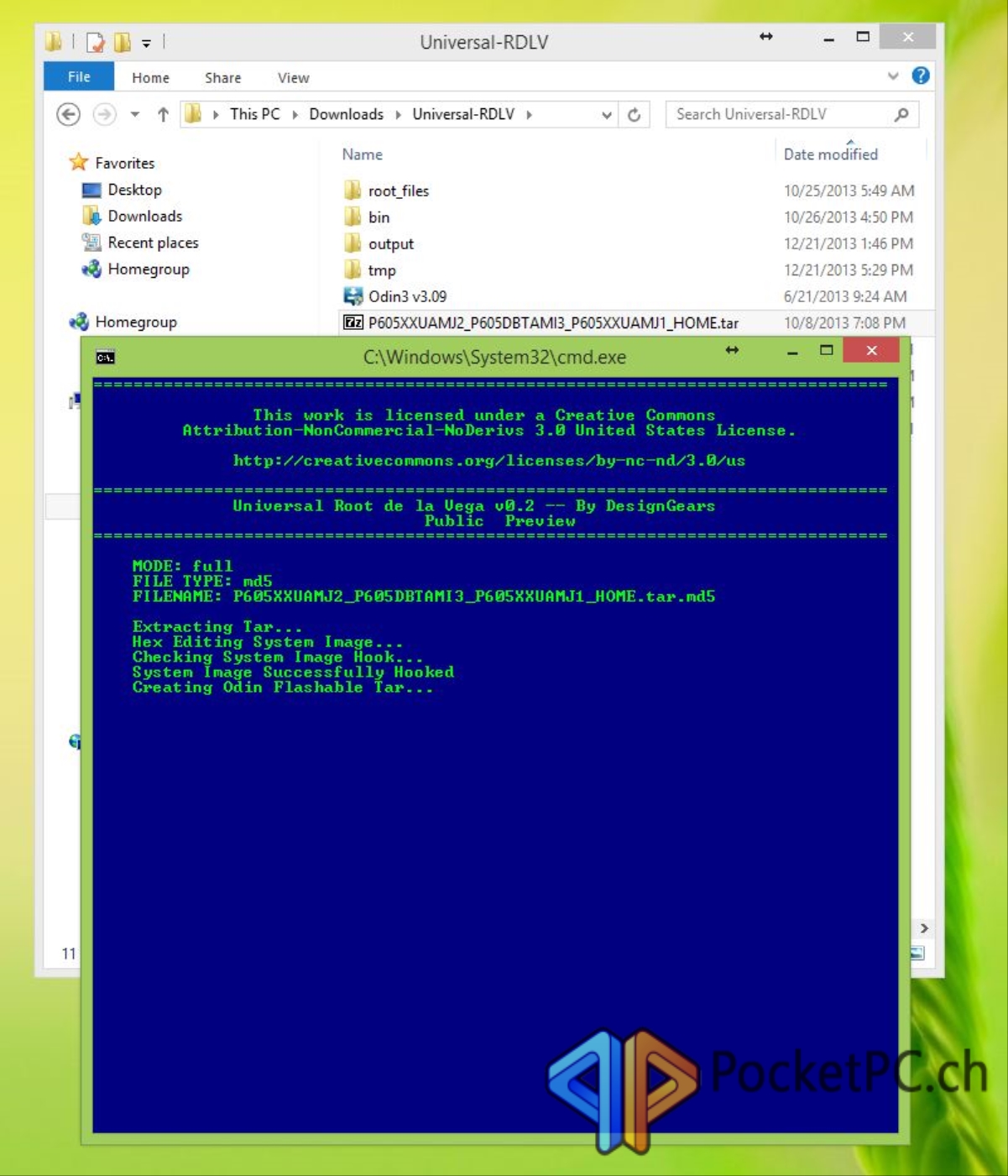The image size is (1008, 1176).
Task: Expand the chevron after Downloads breadcrumb
Action: (398, 114)
